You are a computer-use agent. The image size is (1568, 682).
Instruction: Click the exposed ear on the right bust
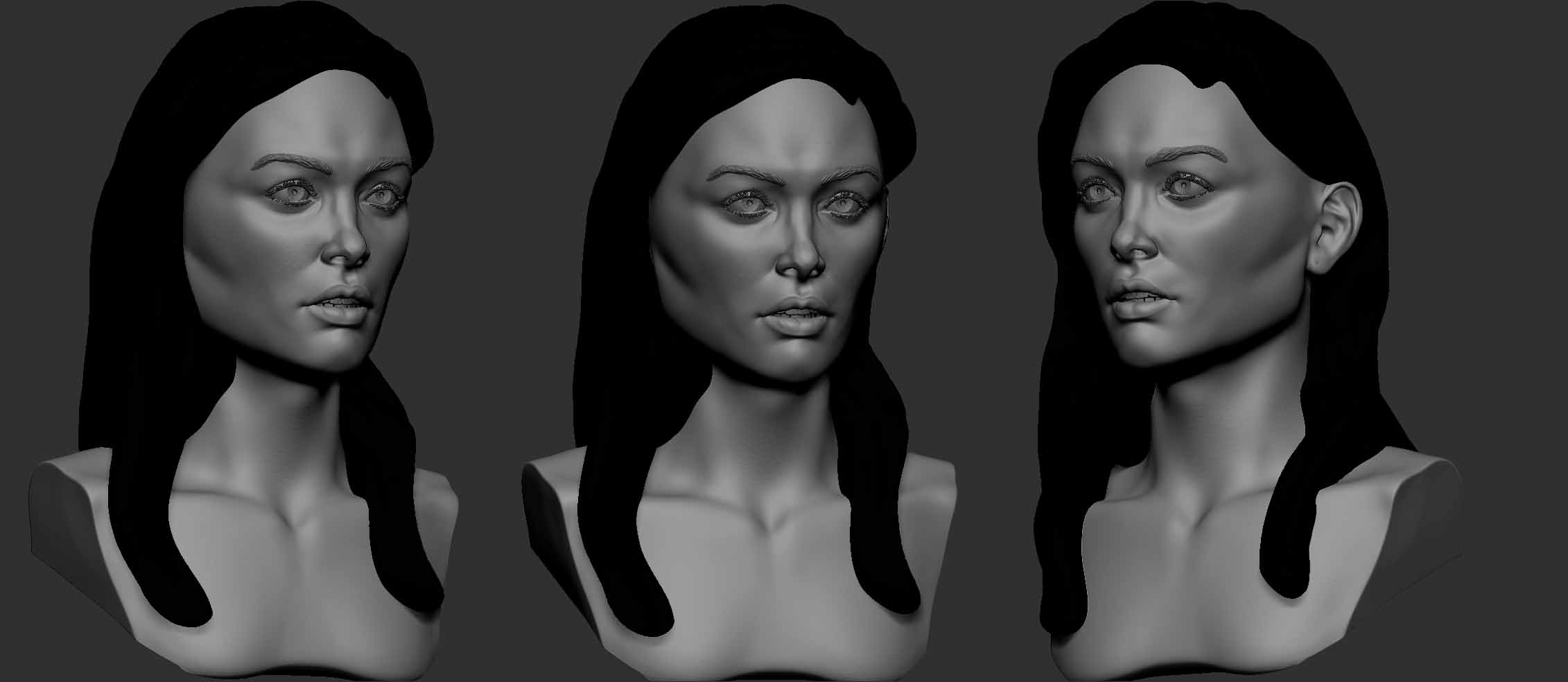[1330, 228]
